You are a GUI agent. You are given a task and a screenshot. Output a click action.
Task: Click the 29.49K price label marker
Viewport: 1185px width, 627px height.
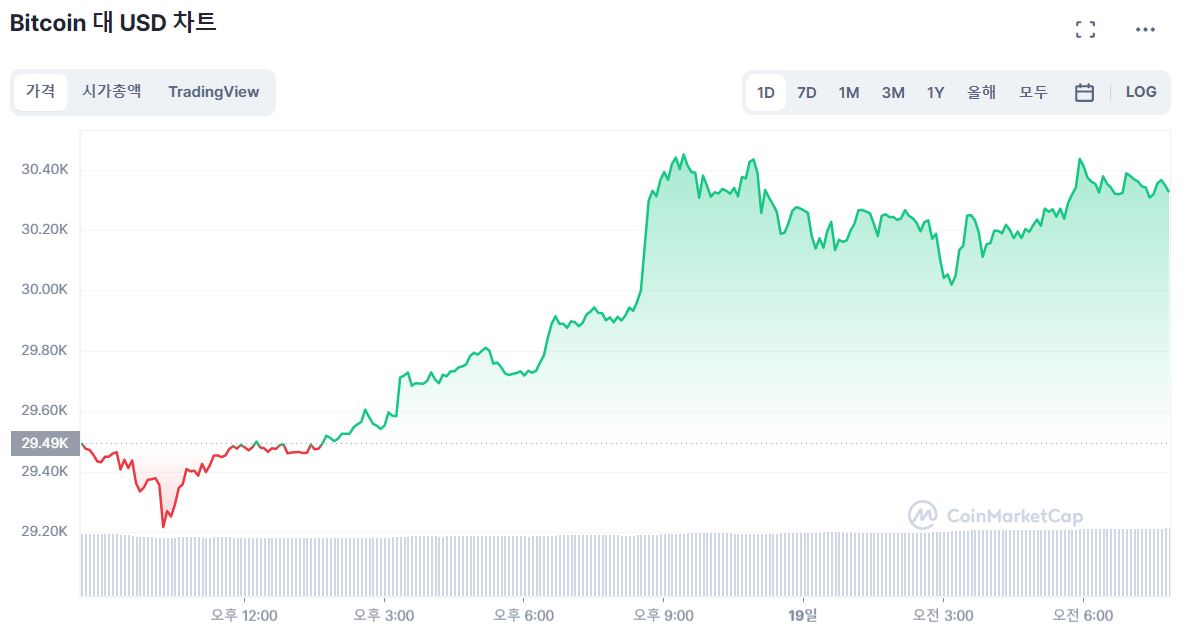coord(45,443)
